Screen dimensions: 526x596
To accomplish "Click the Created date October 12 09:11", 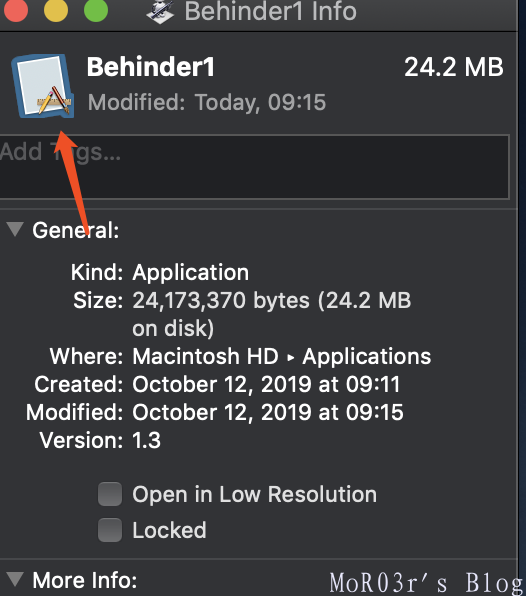I will [x=266, y=384].
